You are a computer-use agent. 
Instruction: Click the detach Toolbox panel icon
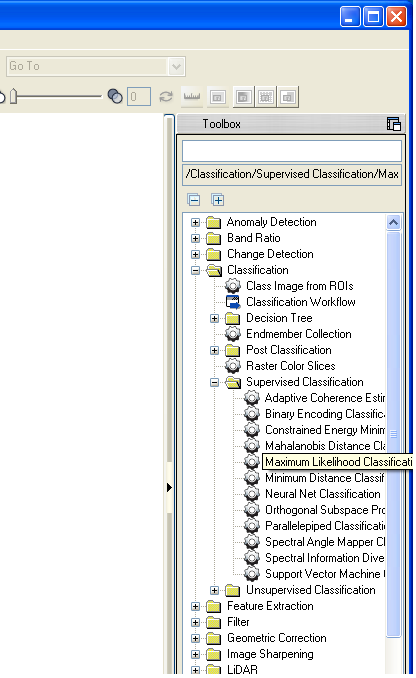pyautogui.click(x=393, y=124)
